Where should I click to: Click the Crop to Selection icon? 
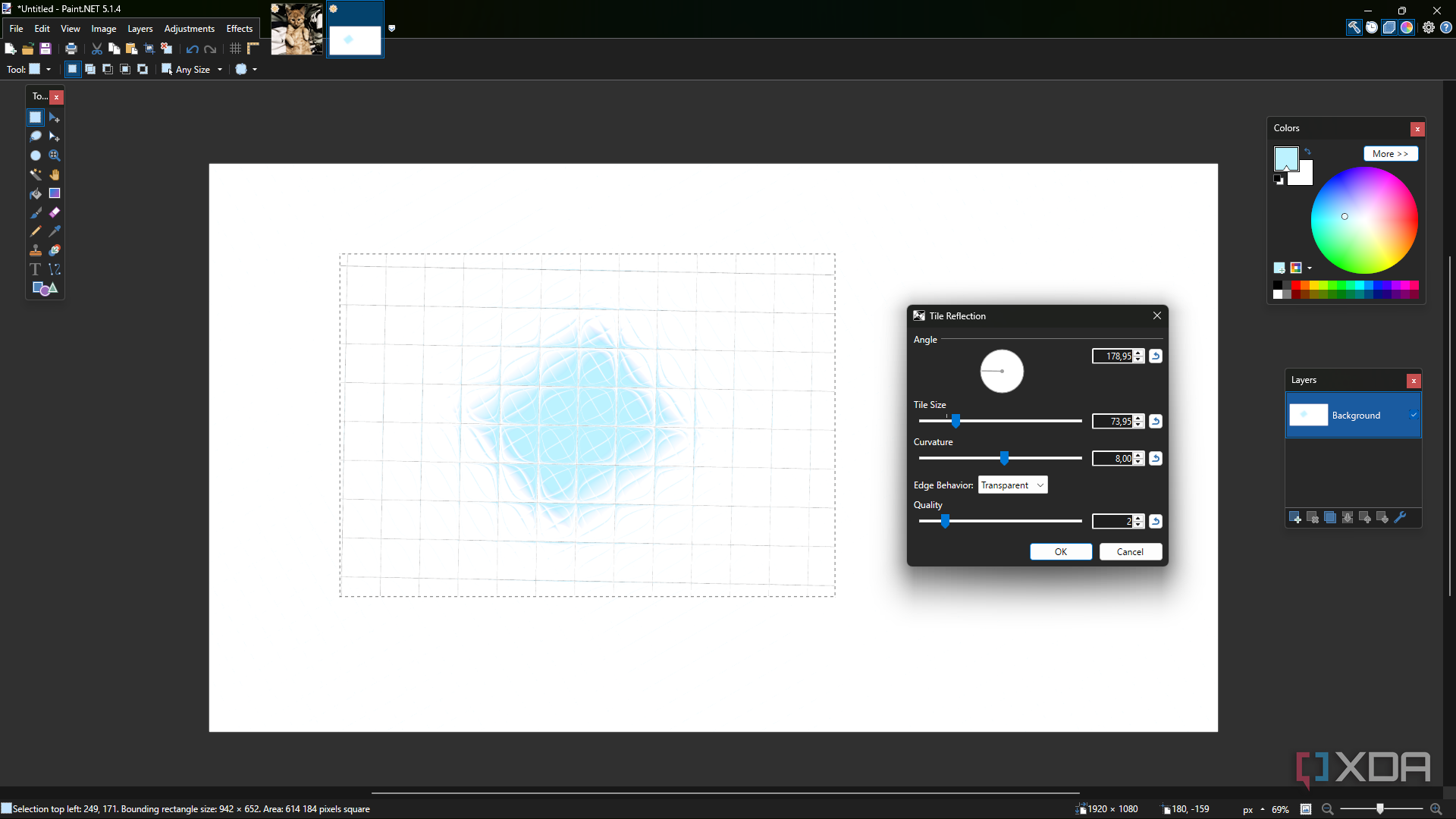point(149,49)
